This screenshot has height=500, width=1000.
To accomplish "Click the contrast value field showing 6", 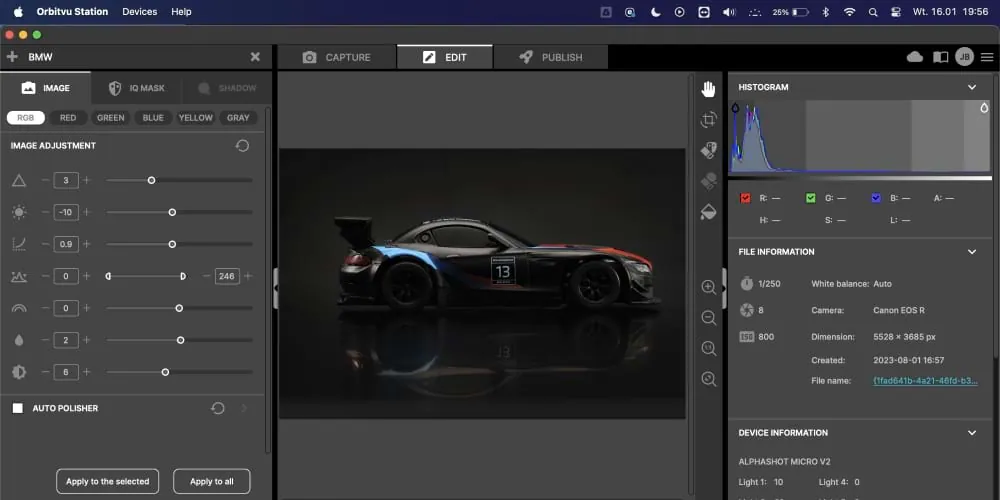I will 66,372.
